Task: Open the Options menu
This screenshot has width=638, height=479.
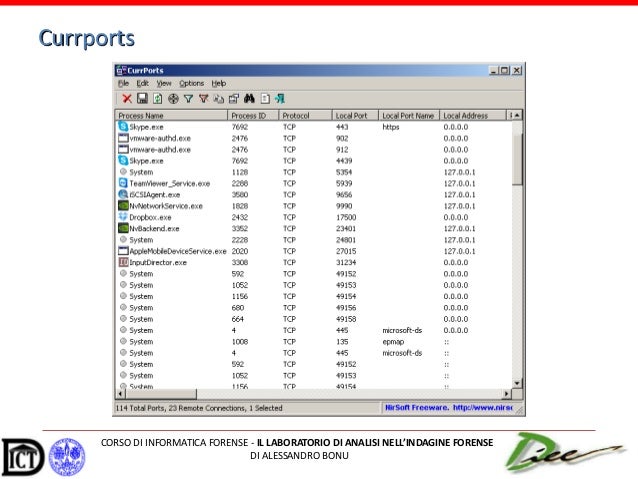Action: point(191,83)
